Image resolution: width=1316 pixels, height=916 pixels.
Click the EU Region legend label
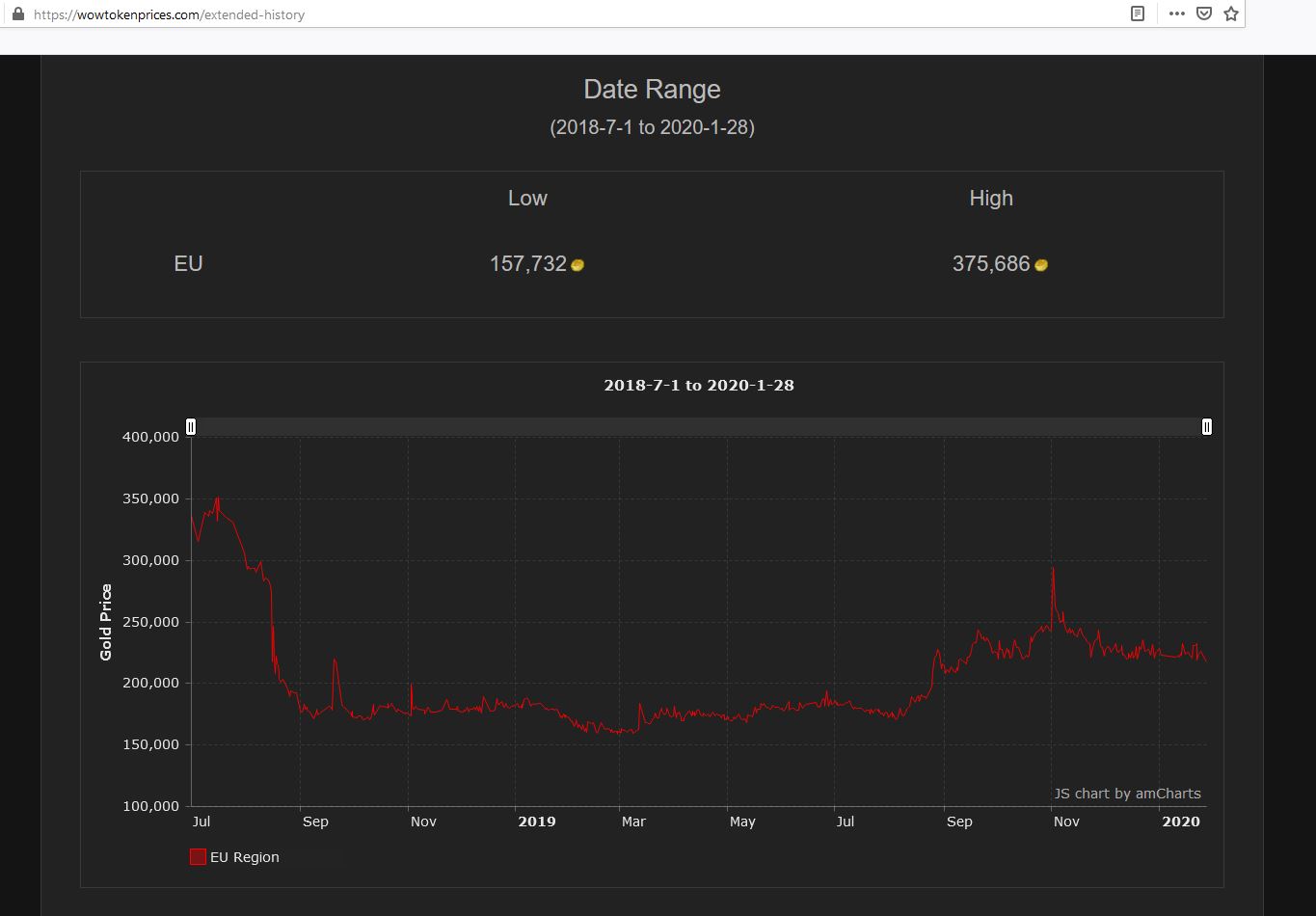click(x=245, y=857)
